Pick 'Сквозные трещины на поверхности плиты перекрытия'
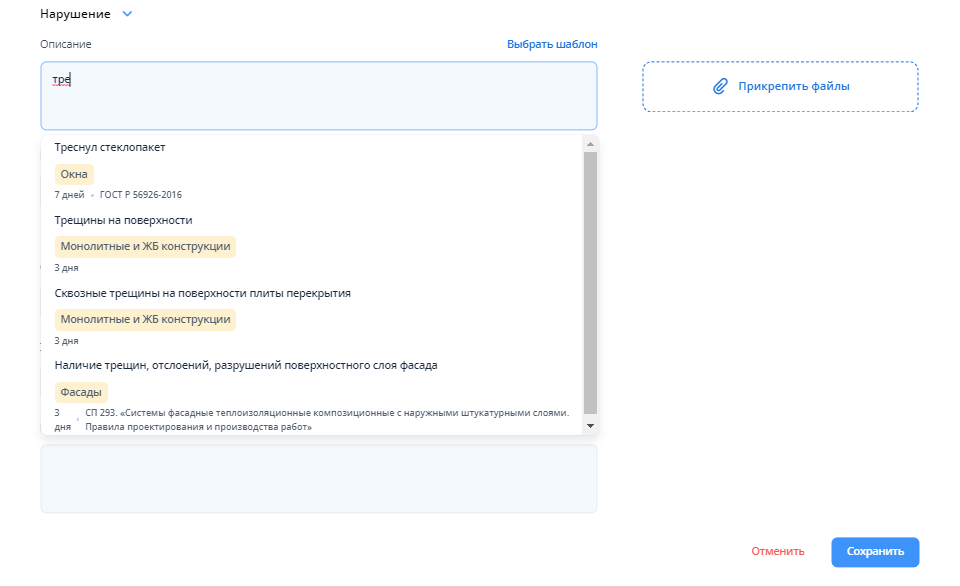The height and width of the screenshot is (586, 960). [x=202, y=293]
